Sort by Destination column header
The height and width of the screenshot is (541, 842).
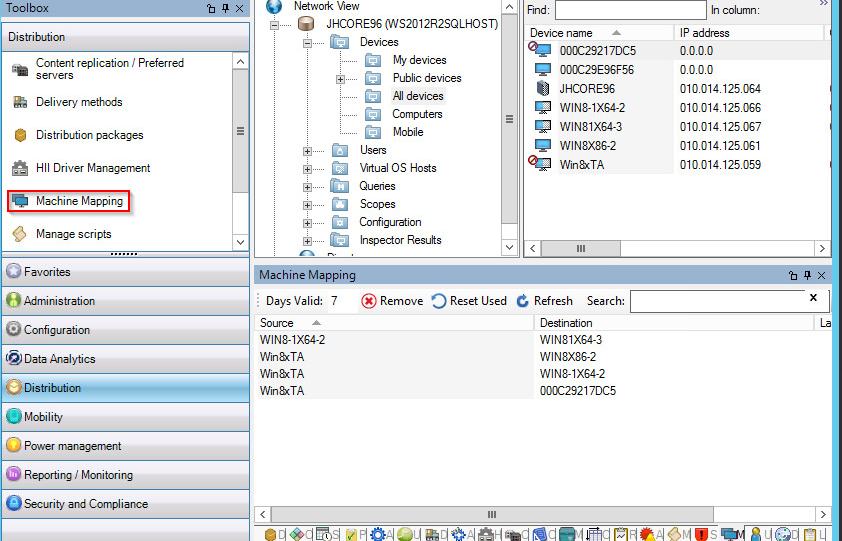pos(566,323)
